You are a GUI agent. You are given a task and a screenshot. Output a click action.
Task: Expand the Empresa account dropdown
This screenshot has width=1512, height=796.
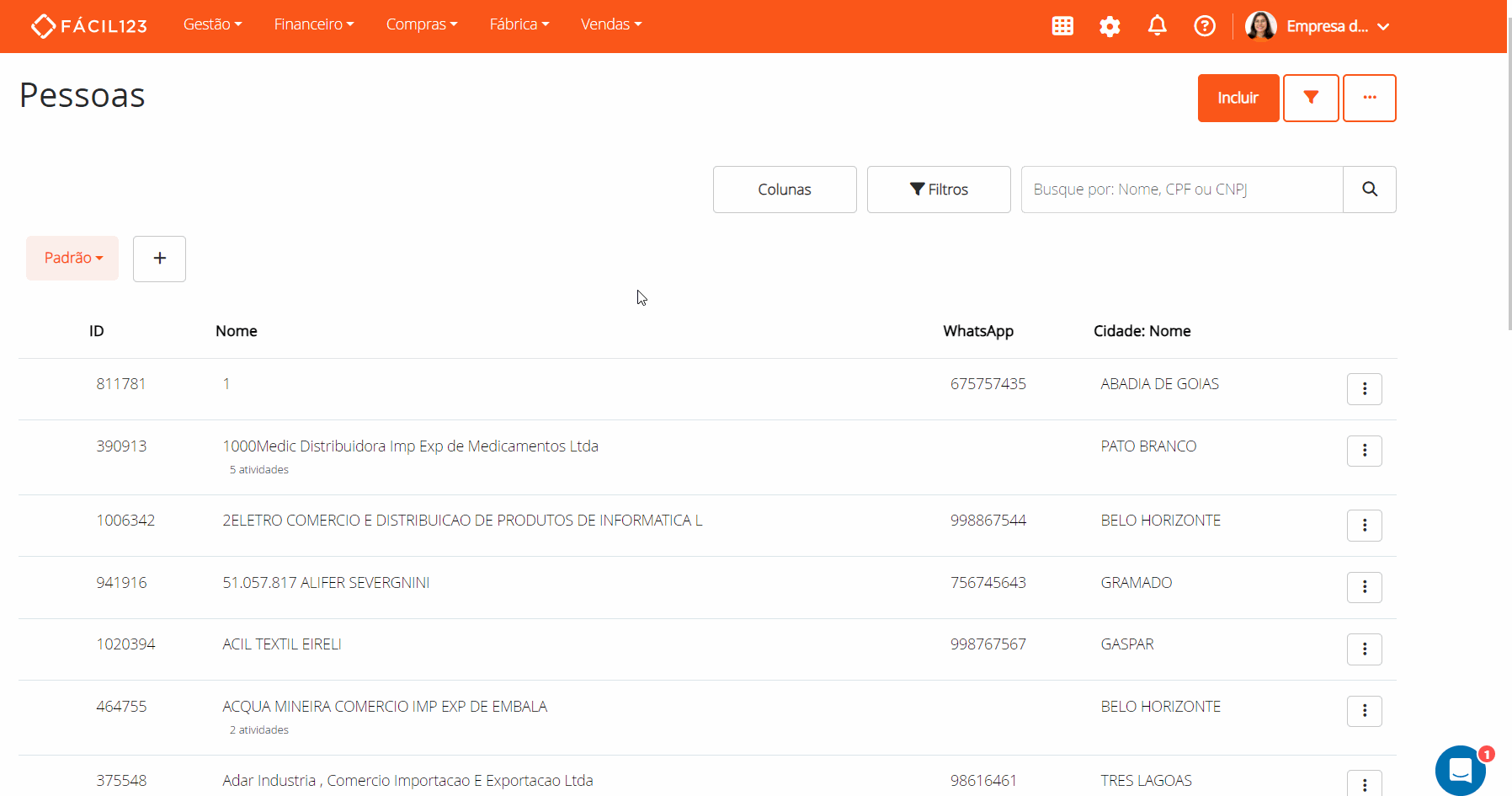click(x=1318, y=26)
